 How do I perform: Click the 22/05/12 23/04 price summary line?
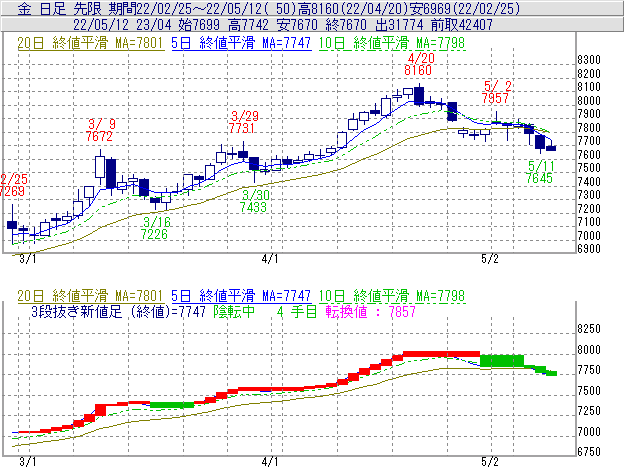click(283, 25)
